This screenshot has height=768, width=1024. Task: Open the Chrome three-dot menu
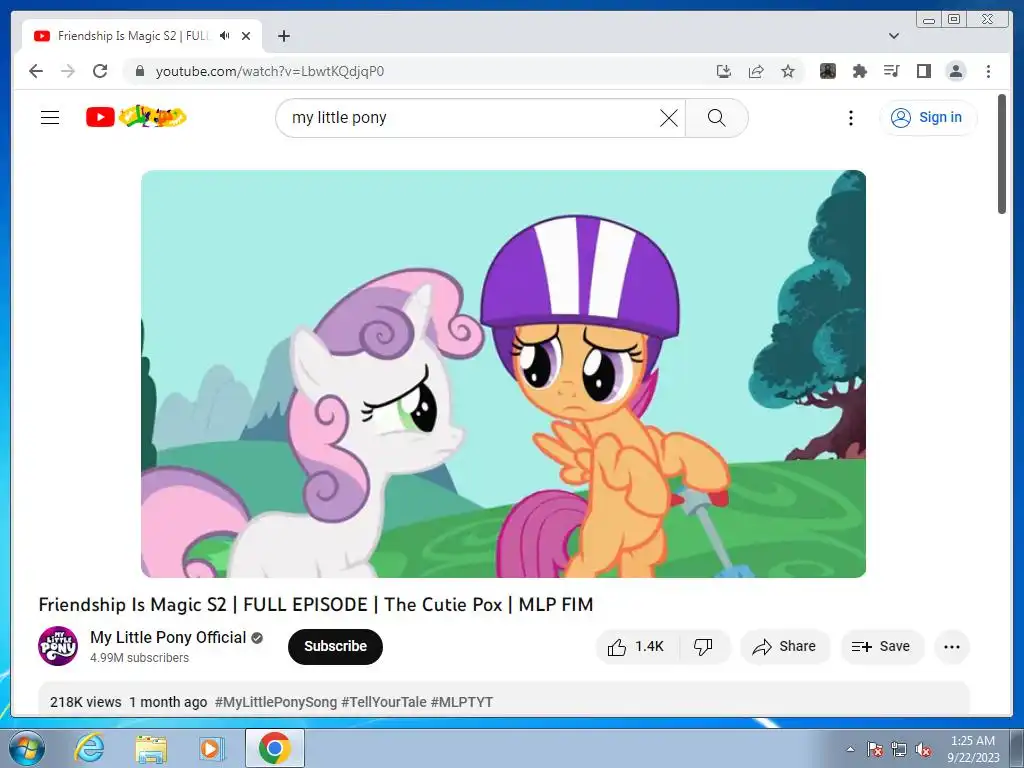[988, 71]
